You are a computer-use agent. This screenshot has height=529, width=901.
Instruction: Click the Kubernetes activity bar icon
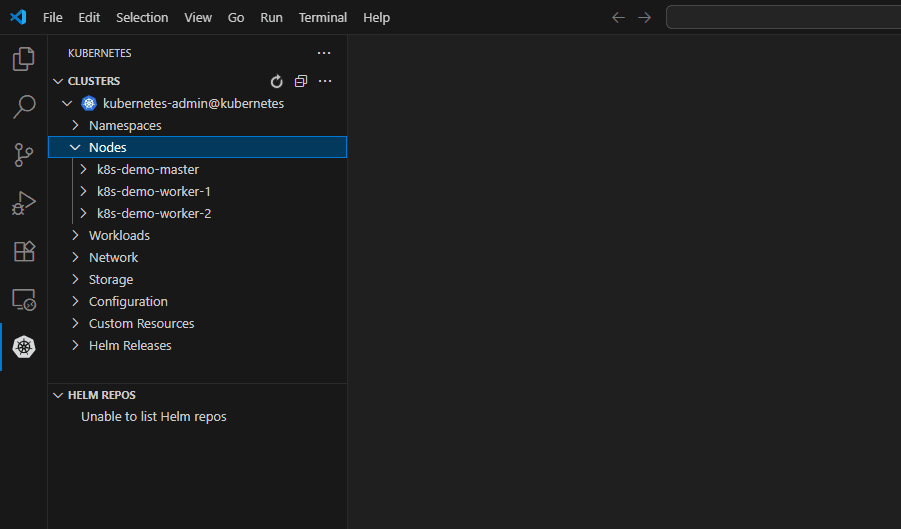coord(23,347)
